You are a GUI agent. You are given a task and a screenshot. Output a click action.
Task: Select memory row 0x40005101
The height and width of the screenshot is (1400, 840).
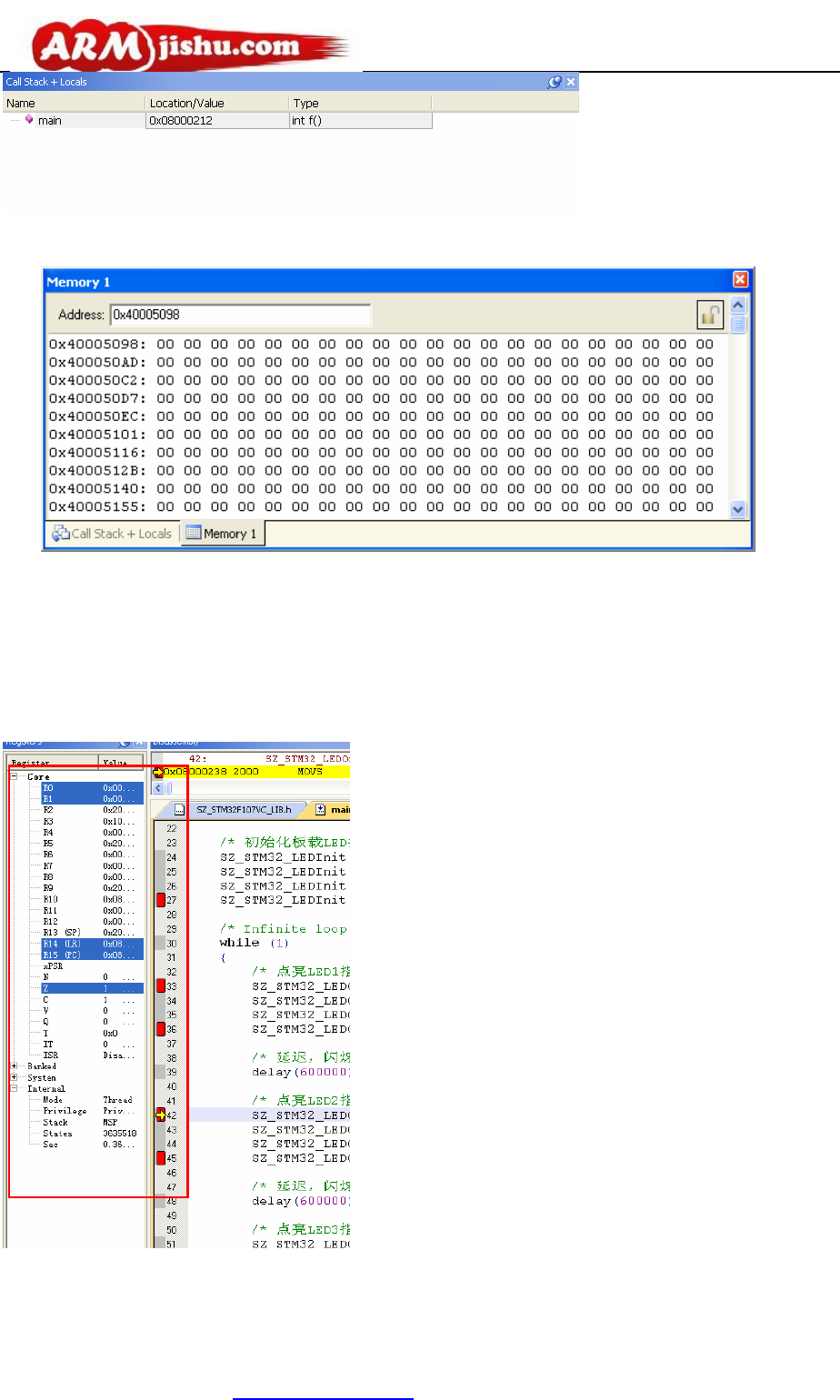pos(382,435)
